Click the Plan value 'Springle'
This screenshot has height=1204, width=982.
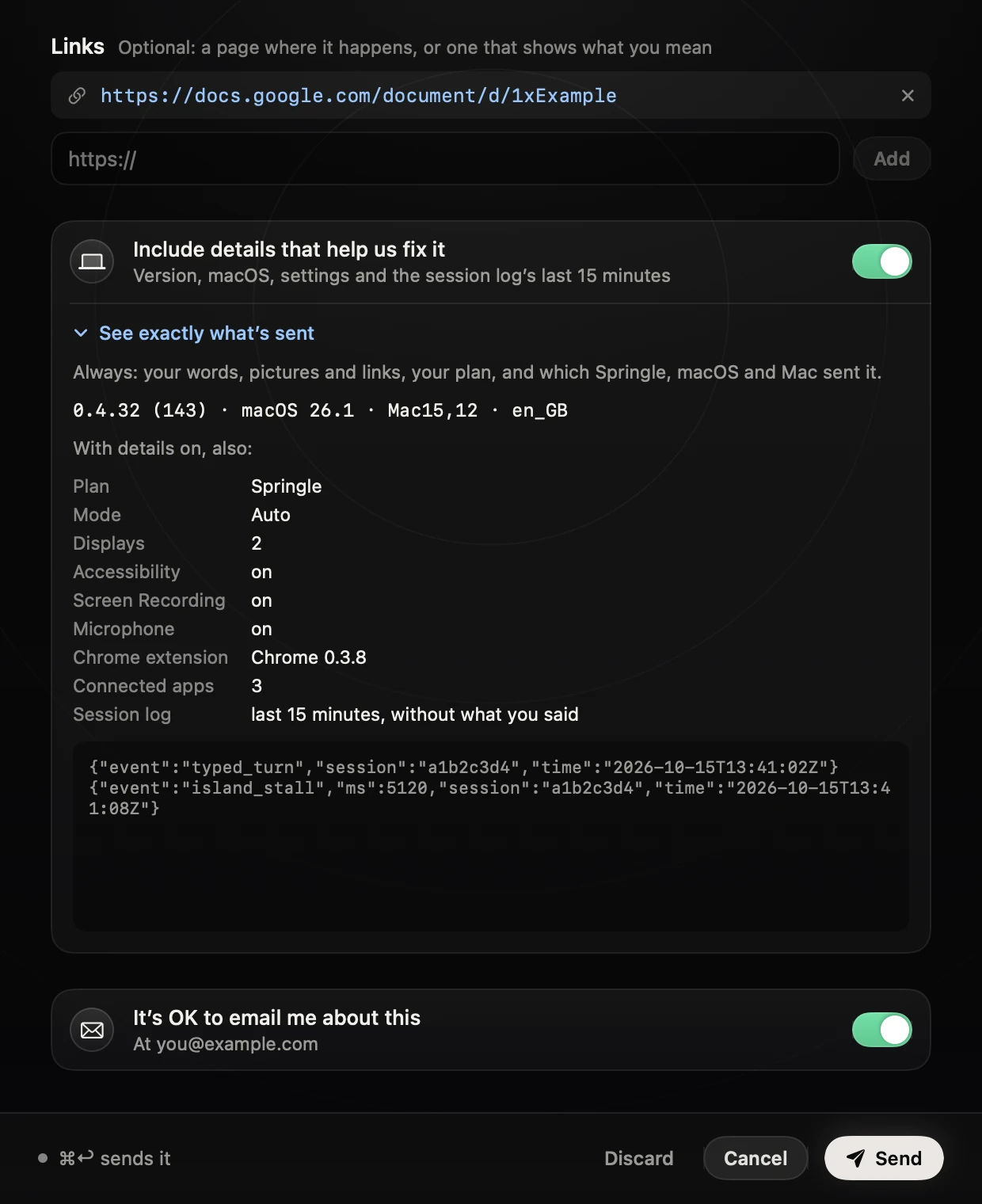[x=286, y=486]
